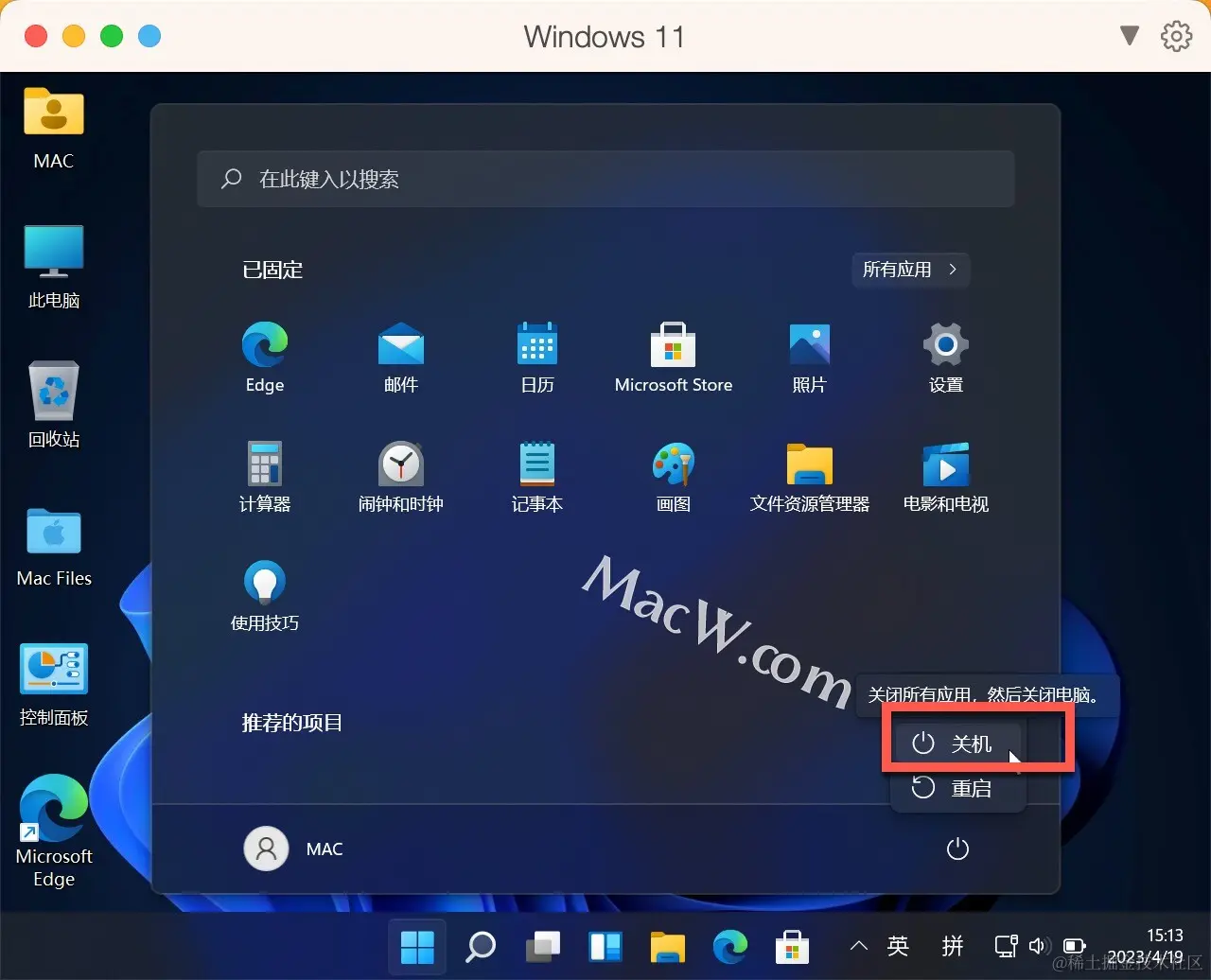This screenshot has height=980, width=1211.
Task: Open 文件资源管理器 in pinned apps
Action: point(810,477)
